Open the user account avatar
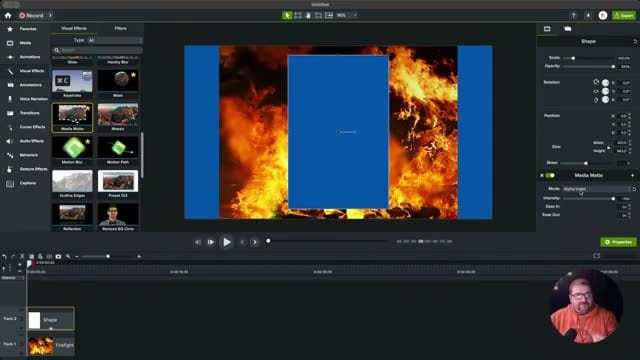Image resolution: width=640 pixels, height=360 pixels. [603, 16]
